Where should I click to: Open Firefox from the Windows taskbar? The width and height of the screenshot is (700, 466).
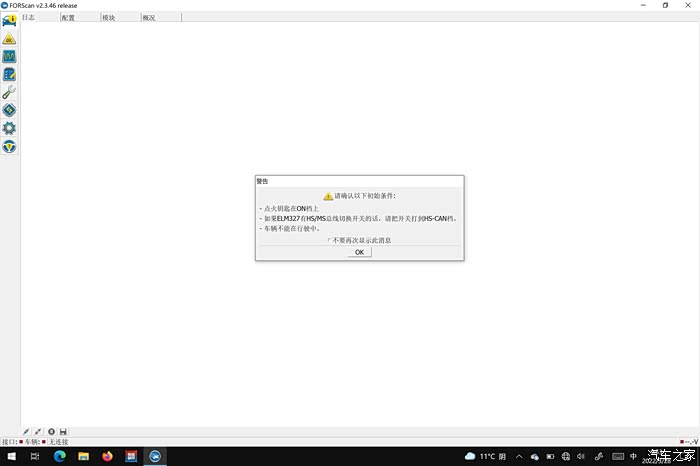108,456
